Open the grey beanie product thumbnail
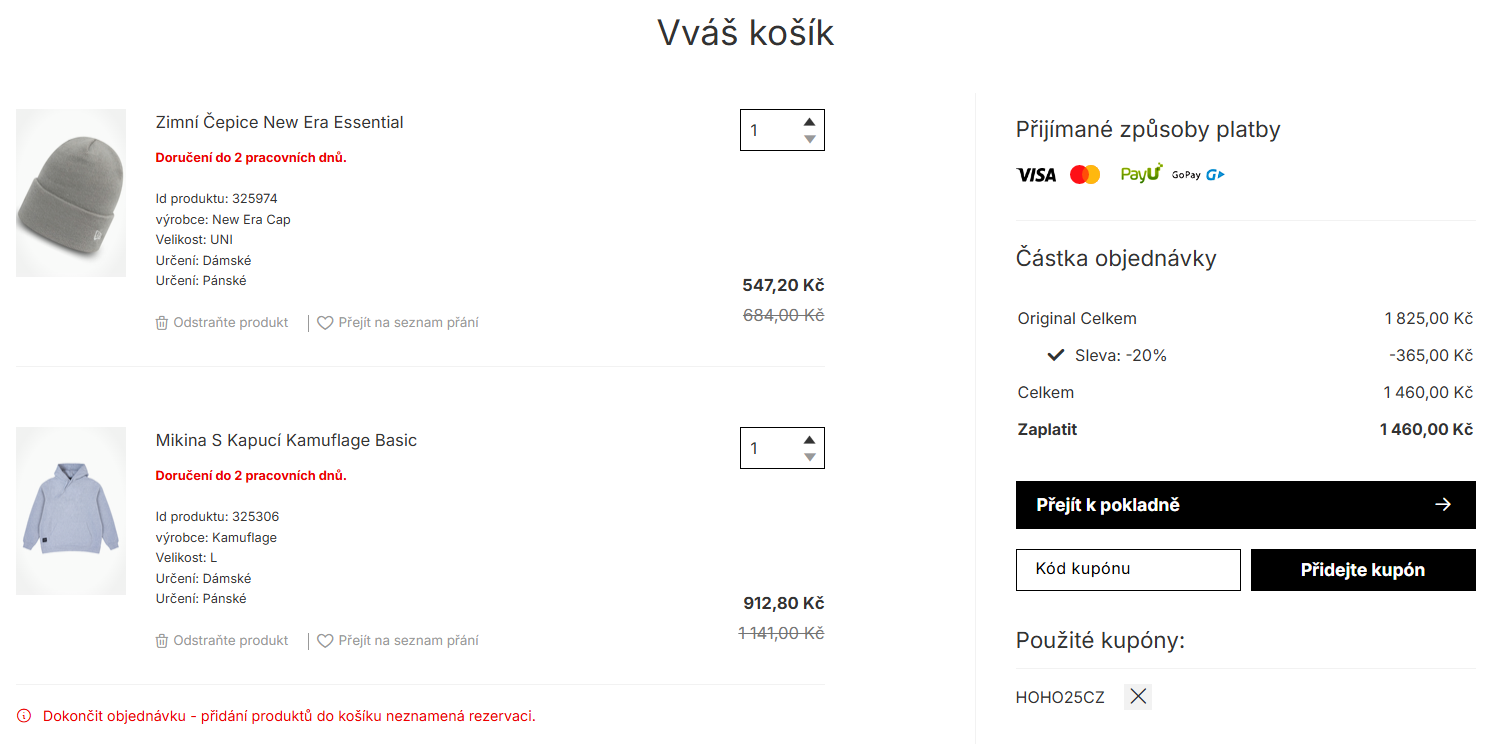Screen dimensions: 1489x744 pyautogui.click(x=71, y=193)
